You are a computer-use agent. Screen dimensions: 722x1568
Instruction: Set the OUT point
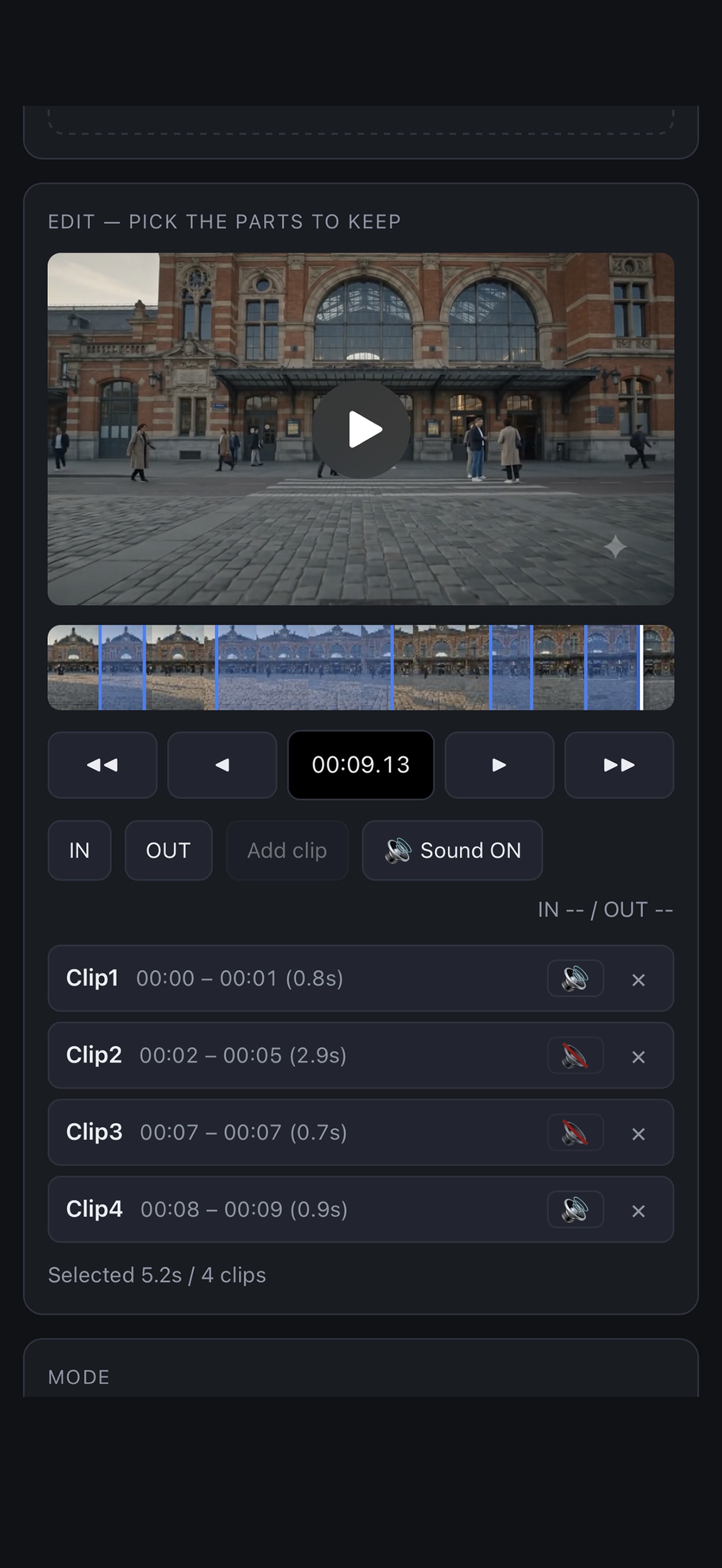pyautogui.click(x=169, y=850)
